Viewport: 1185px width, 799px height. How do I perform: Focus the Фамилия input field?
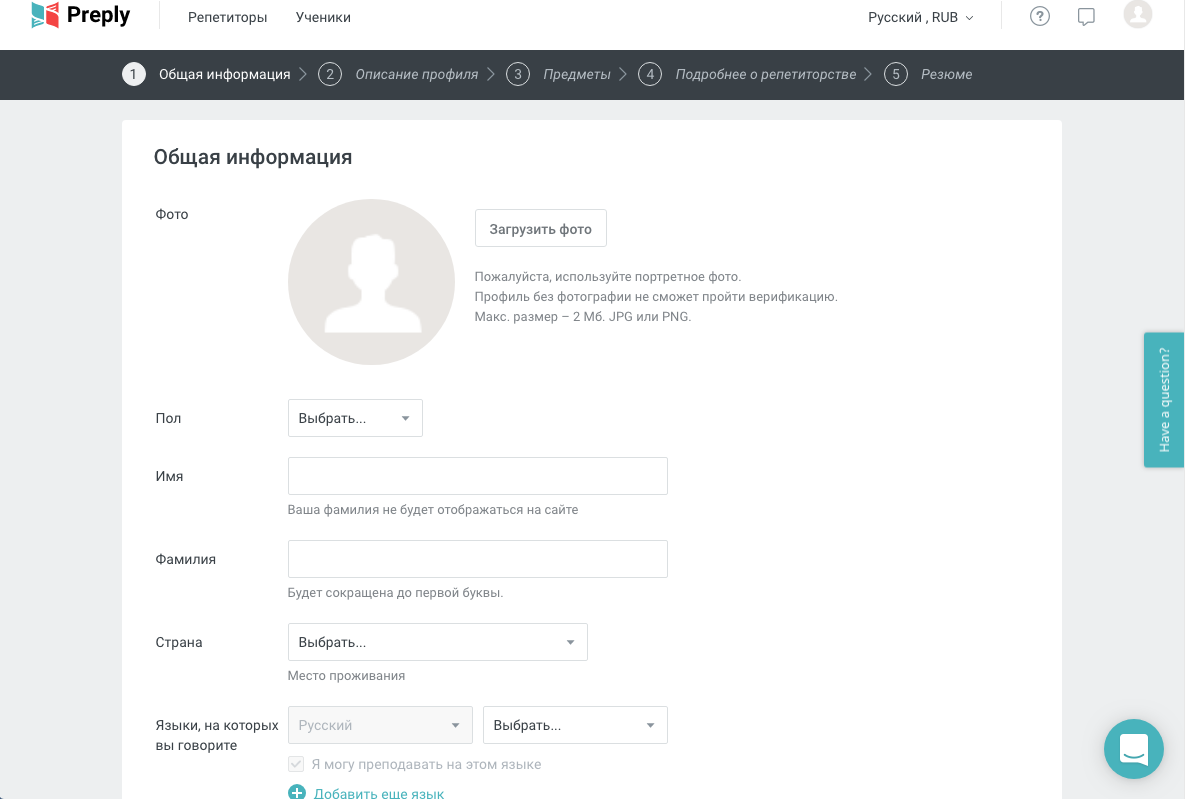click(478, 559)
